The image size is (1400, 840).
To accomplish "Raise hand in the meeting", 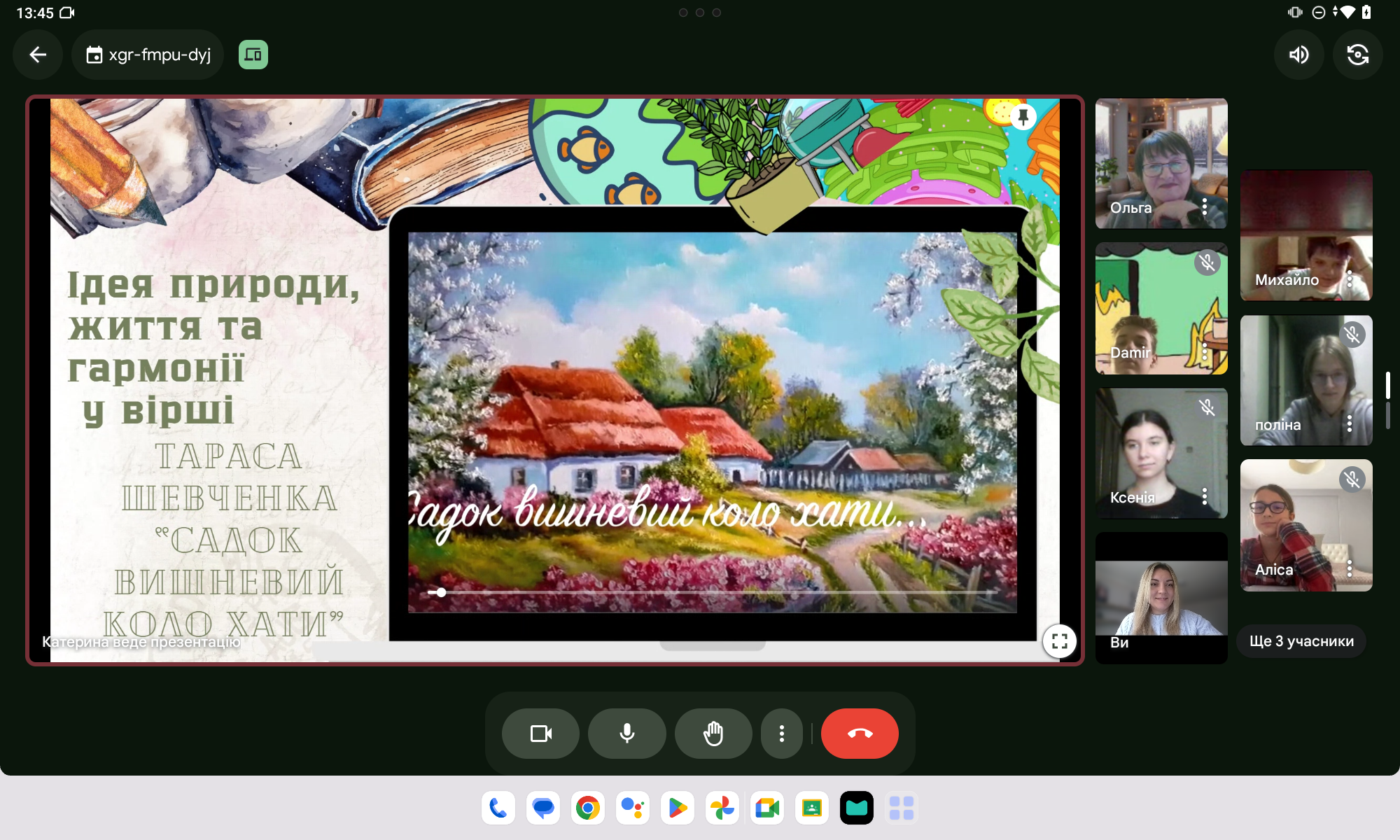I will pos(713,734).
